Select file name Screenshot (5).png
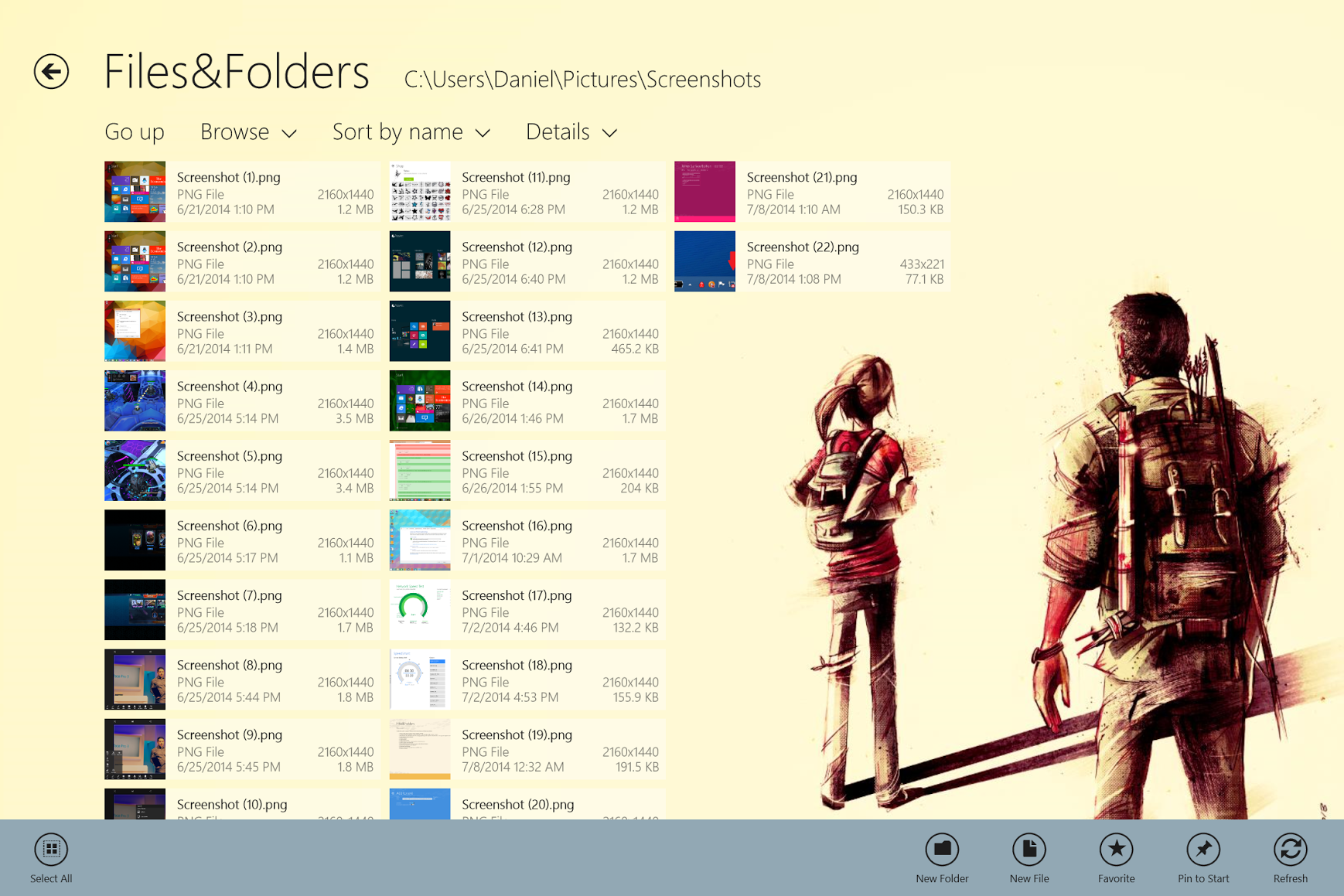This screenshot has height=896, width=1344. click(230, 456)
